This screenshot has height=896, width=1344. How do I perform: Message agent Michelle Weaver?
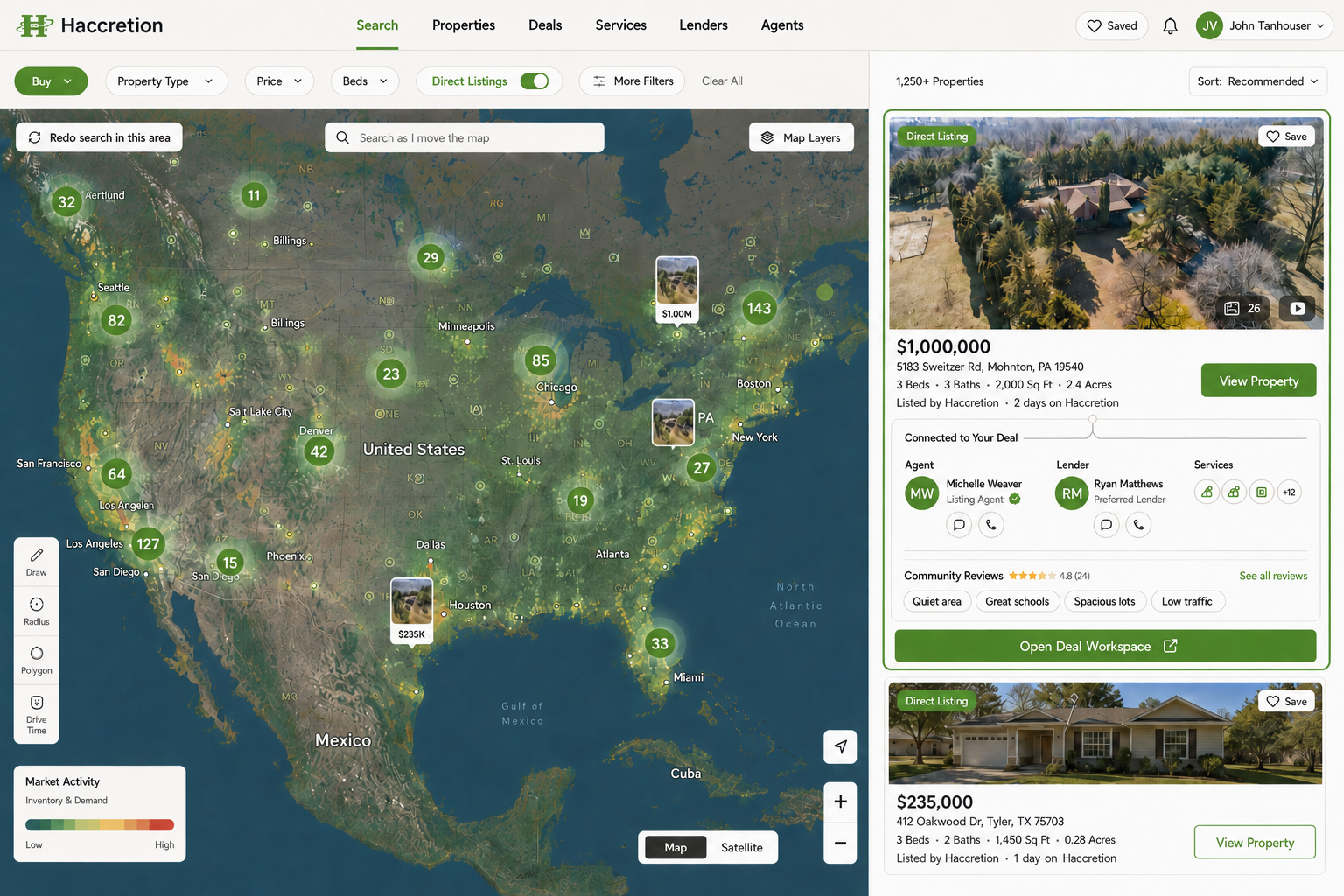point(959,525)
